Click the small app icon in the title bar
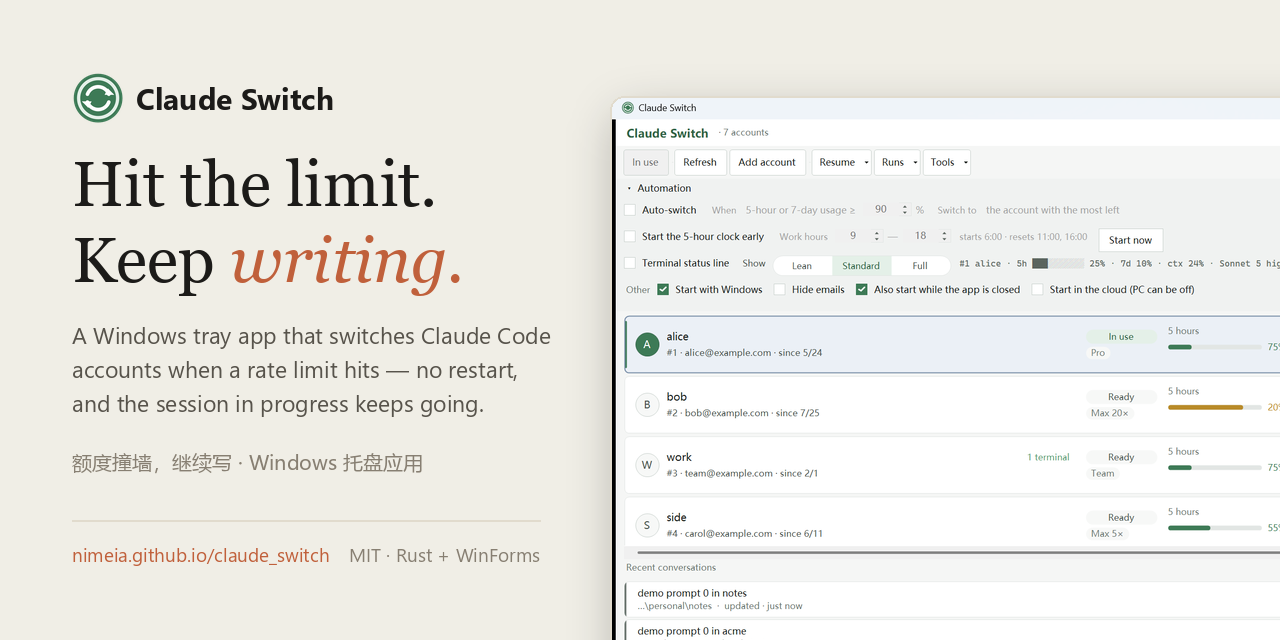 point(628,108)
